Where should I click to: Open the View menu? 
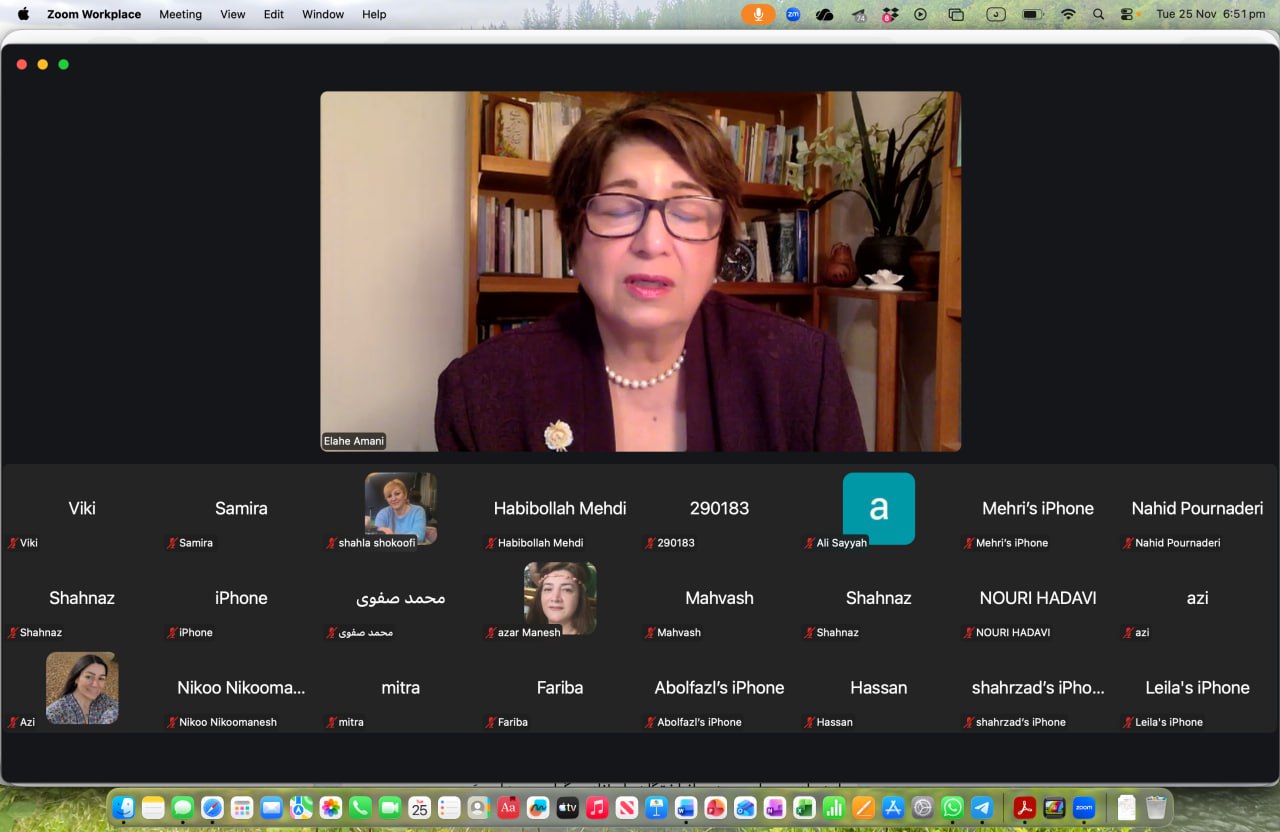(x=233, y=14)
